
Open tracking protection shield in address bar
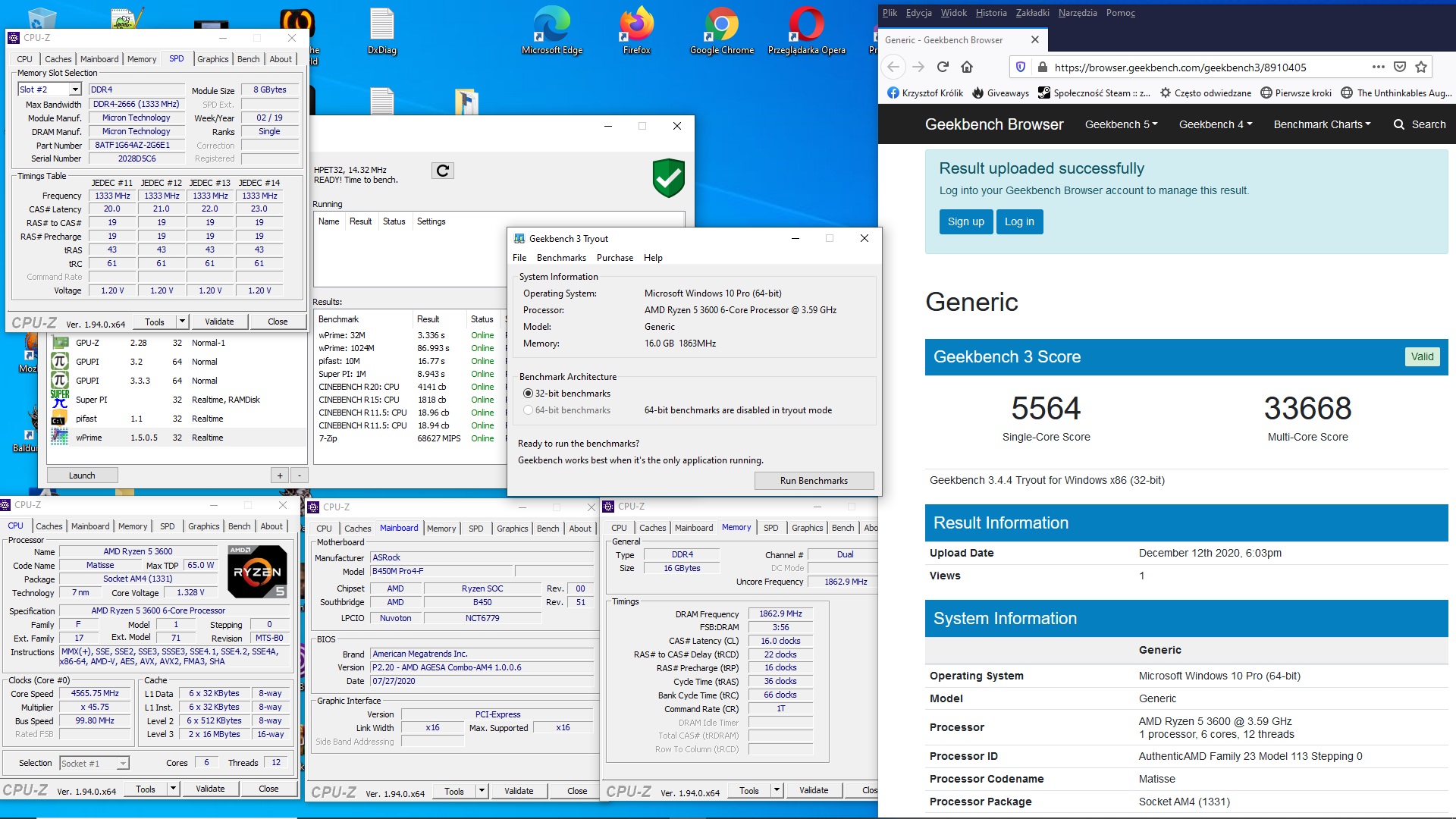pyautogui.click(x=1021, y=67)
